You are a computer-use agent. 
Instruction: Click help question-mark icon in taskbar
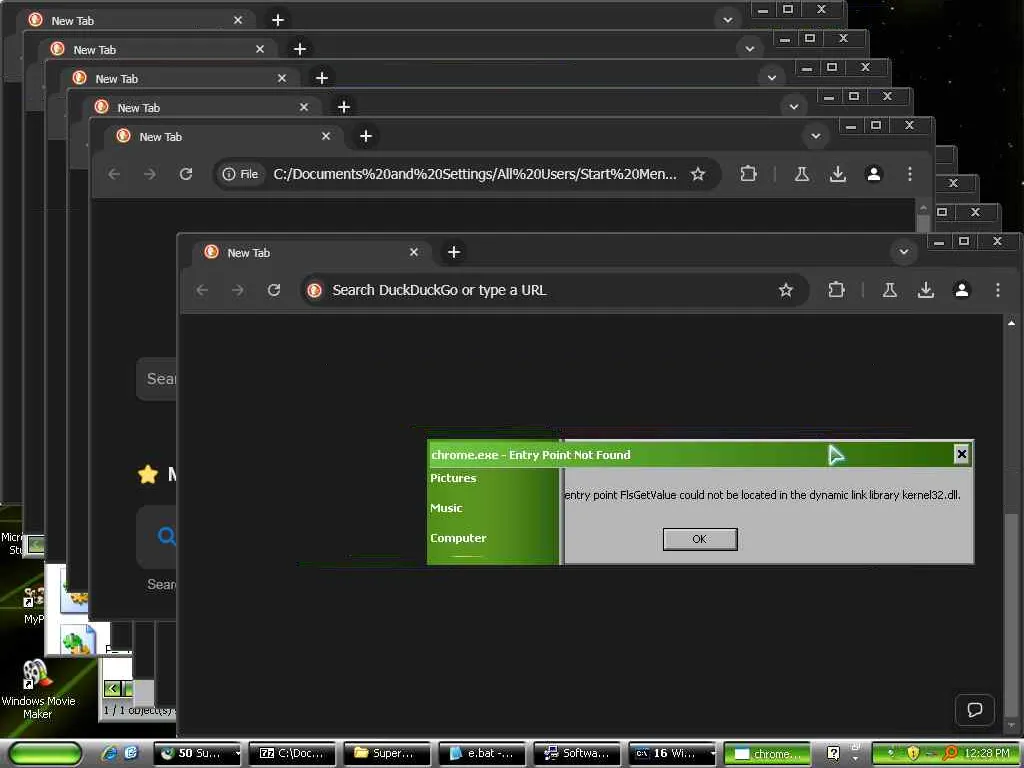click(833, 753)
